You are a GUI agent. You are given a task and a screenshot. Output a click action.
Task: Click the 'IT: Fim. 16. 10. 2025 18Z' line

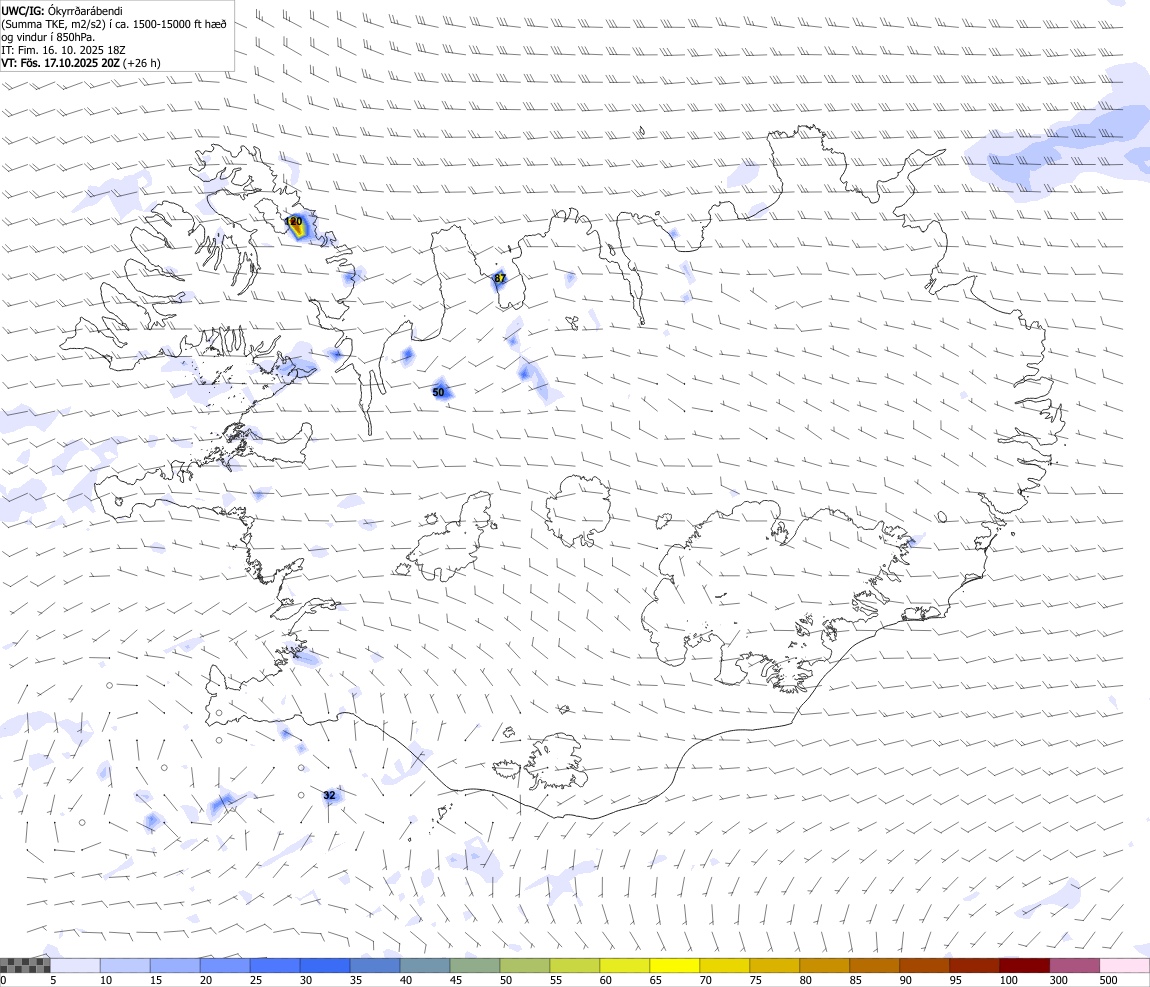[x=63, y=50]
